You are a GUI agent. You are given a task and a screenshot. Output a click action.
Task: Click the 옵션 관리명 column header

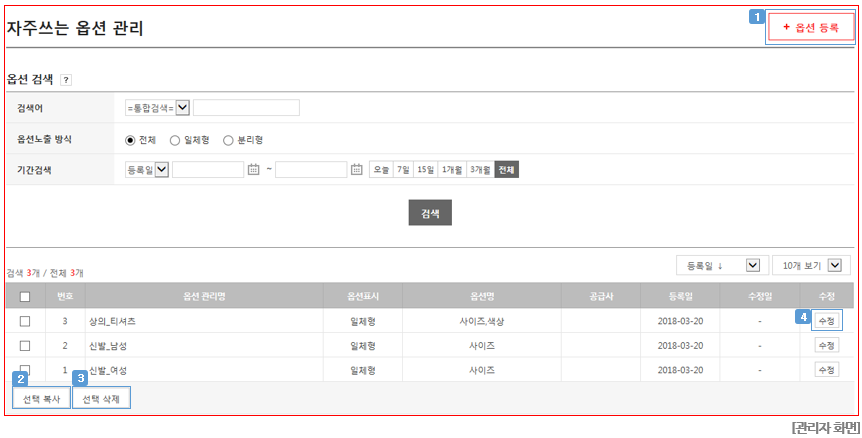tap(204, 297)
